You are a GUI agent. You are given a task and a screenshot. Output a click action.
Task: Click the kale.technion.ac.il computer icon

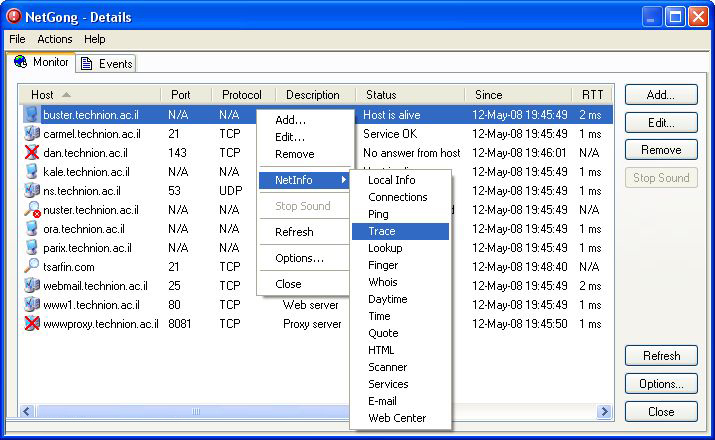point(32,172)
